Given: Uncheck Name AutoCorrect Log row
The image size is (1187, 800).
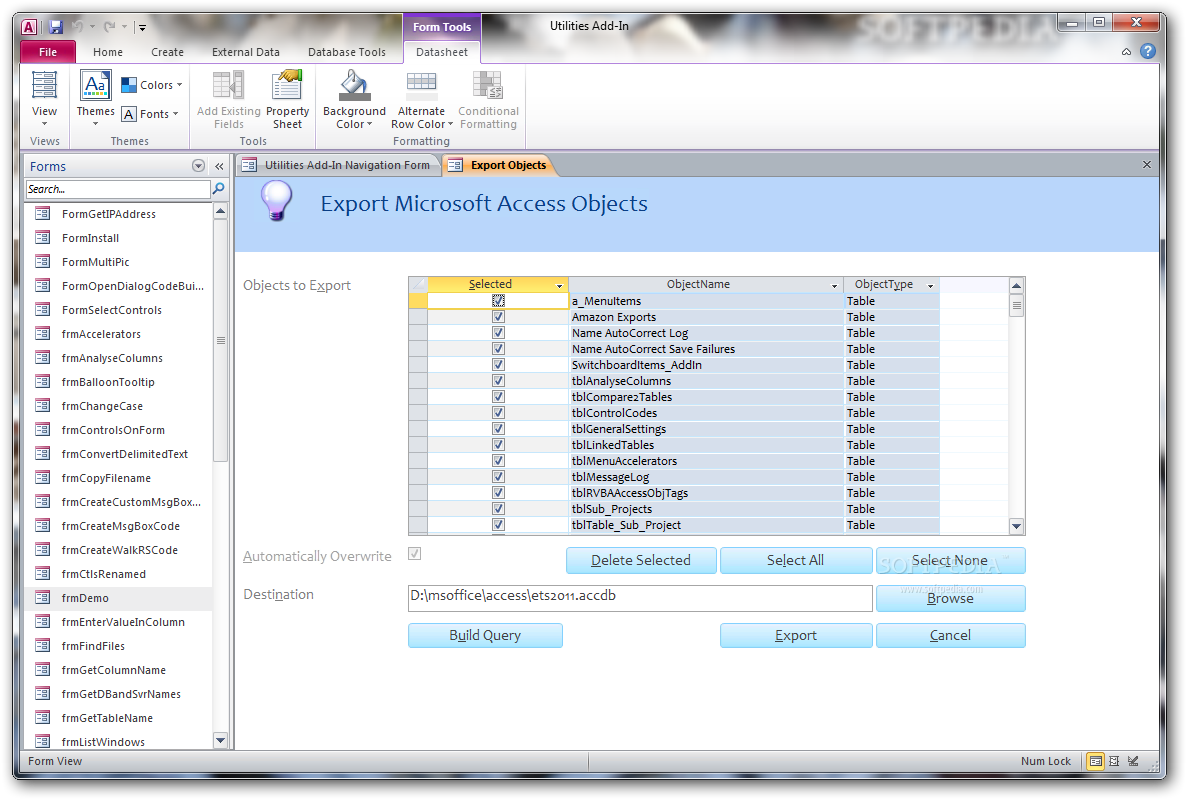Looking at the screenshot, I should [x=498, y=333].
